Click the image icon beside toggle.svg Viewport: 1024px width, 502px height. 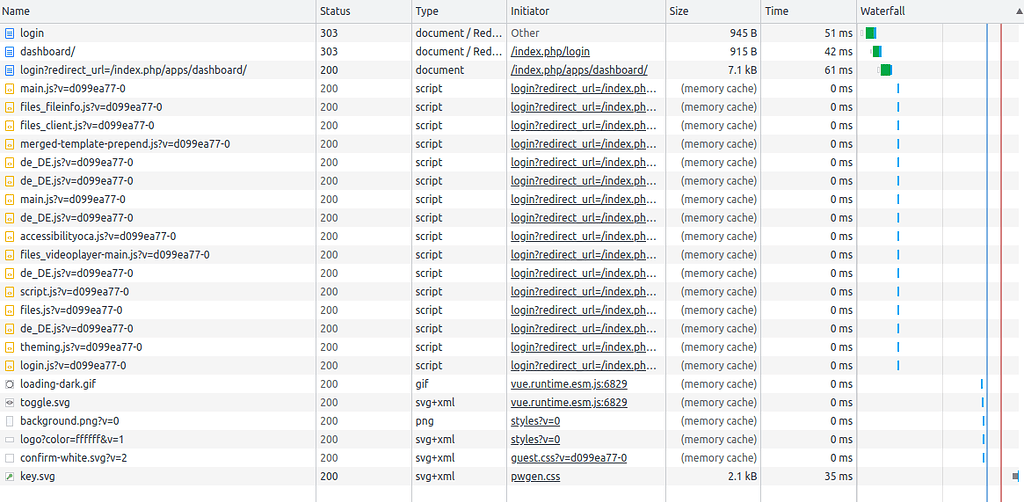10,402
